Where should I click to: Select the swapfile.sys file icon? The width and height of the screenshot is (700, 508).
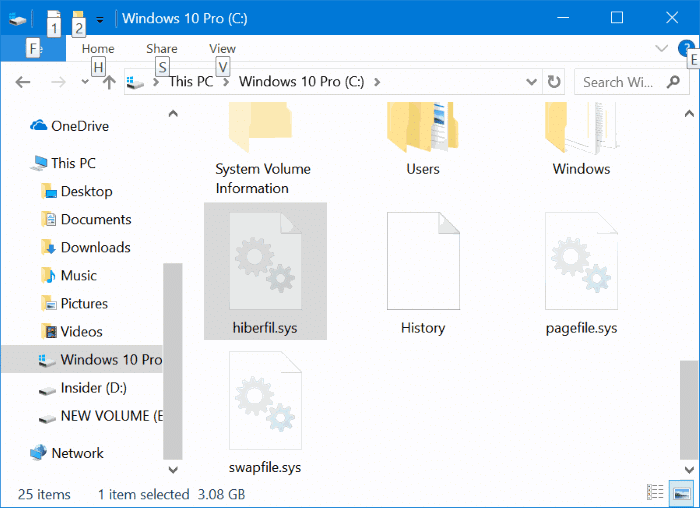[x=266, y=400]
